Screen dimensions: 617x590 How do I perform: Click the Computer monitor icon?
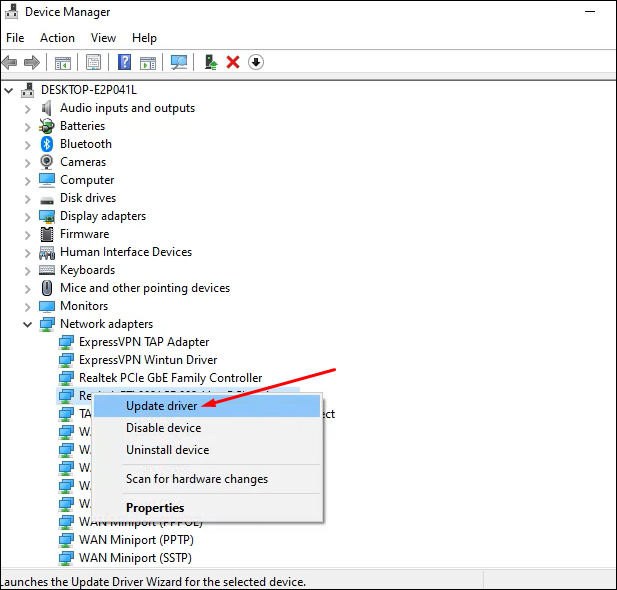pyautogui.click(x=47, y=180)
